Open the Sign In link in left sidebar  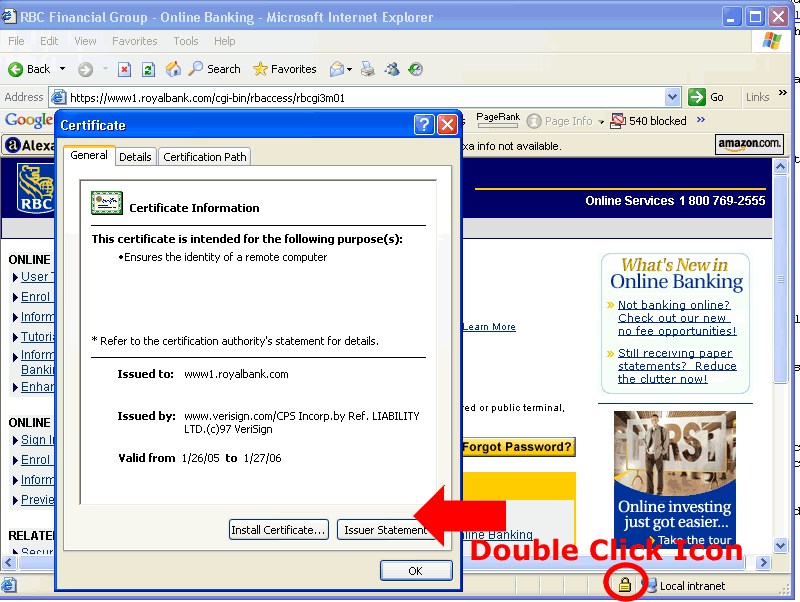coord(37,440)
